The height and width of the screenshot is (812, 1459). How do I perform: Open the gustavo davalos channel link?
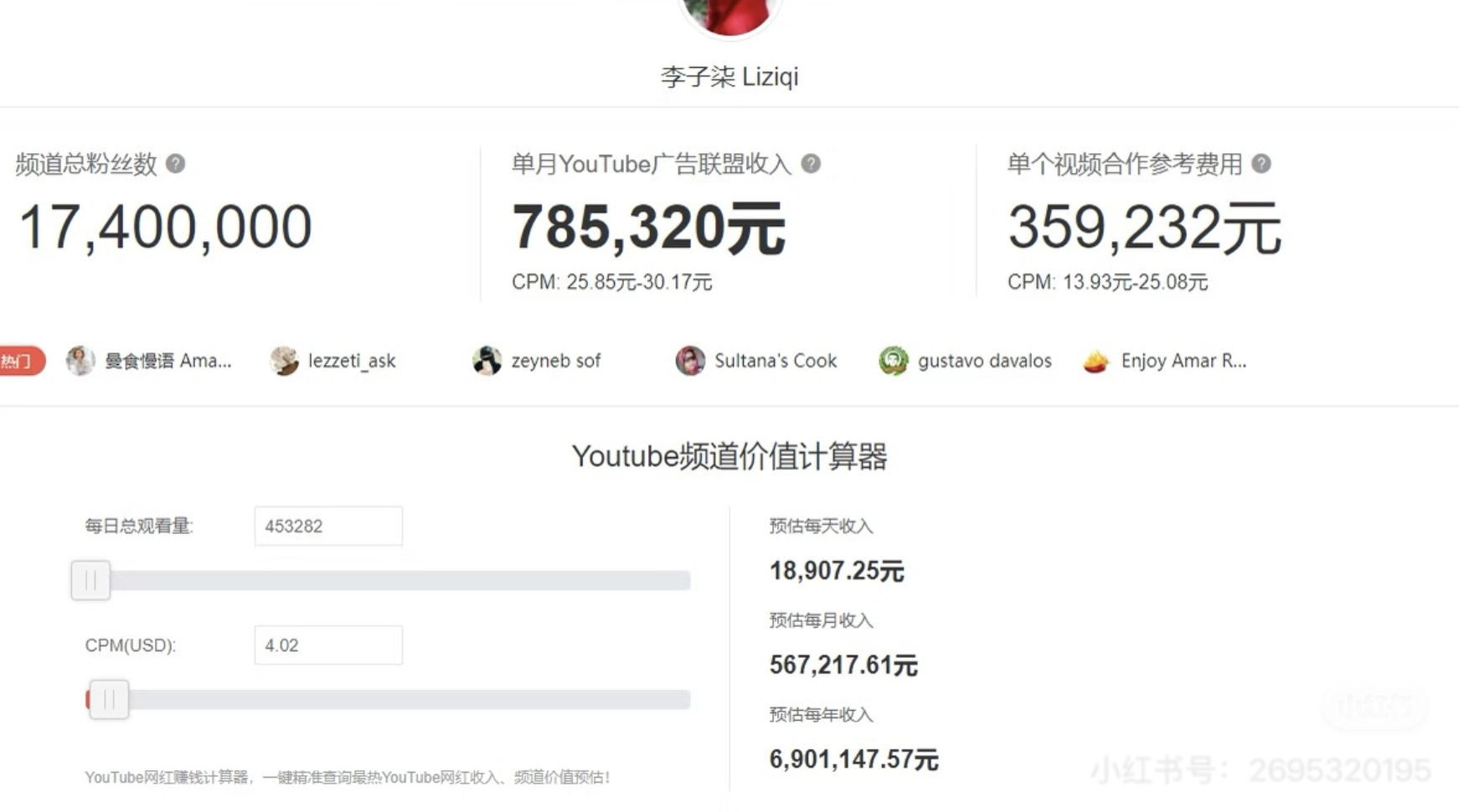point(984,361)
